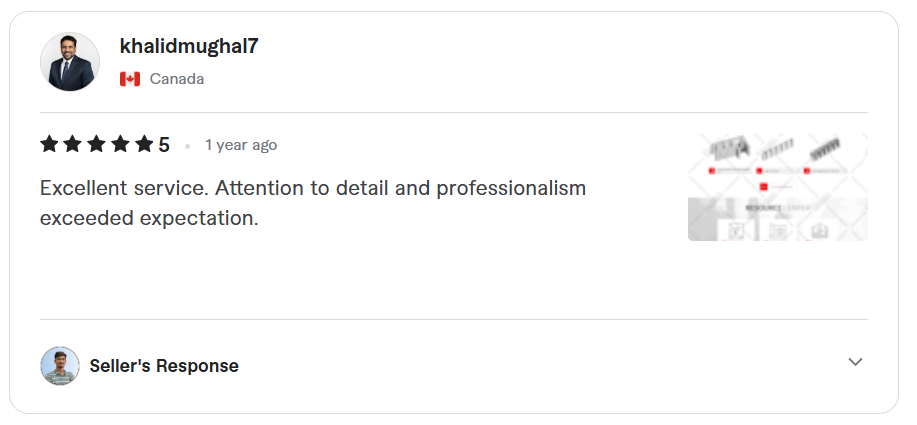This screenshot has width=917, height=425.
Task: Click the seller's avatar picture
Action: pyautogui.click(x=60, y=366)
